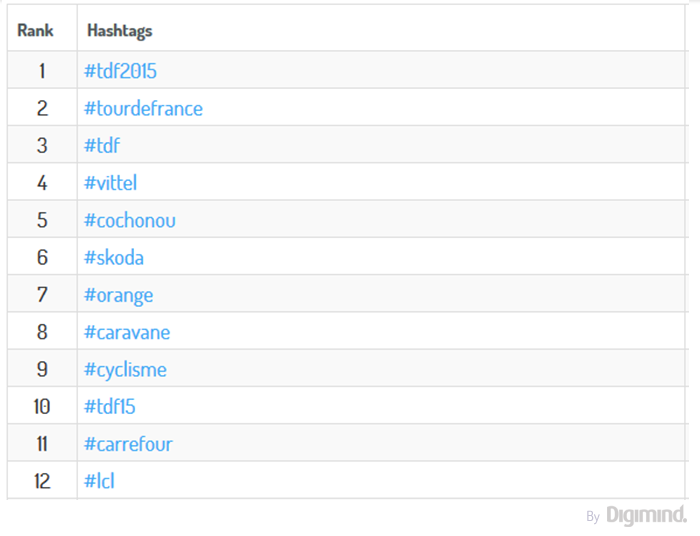This screenshot has height=536, width=700.
Task: Open the #vittel hashtag
Action: point(110,183)
